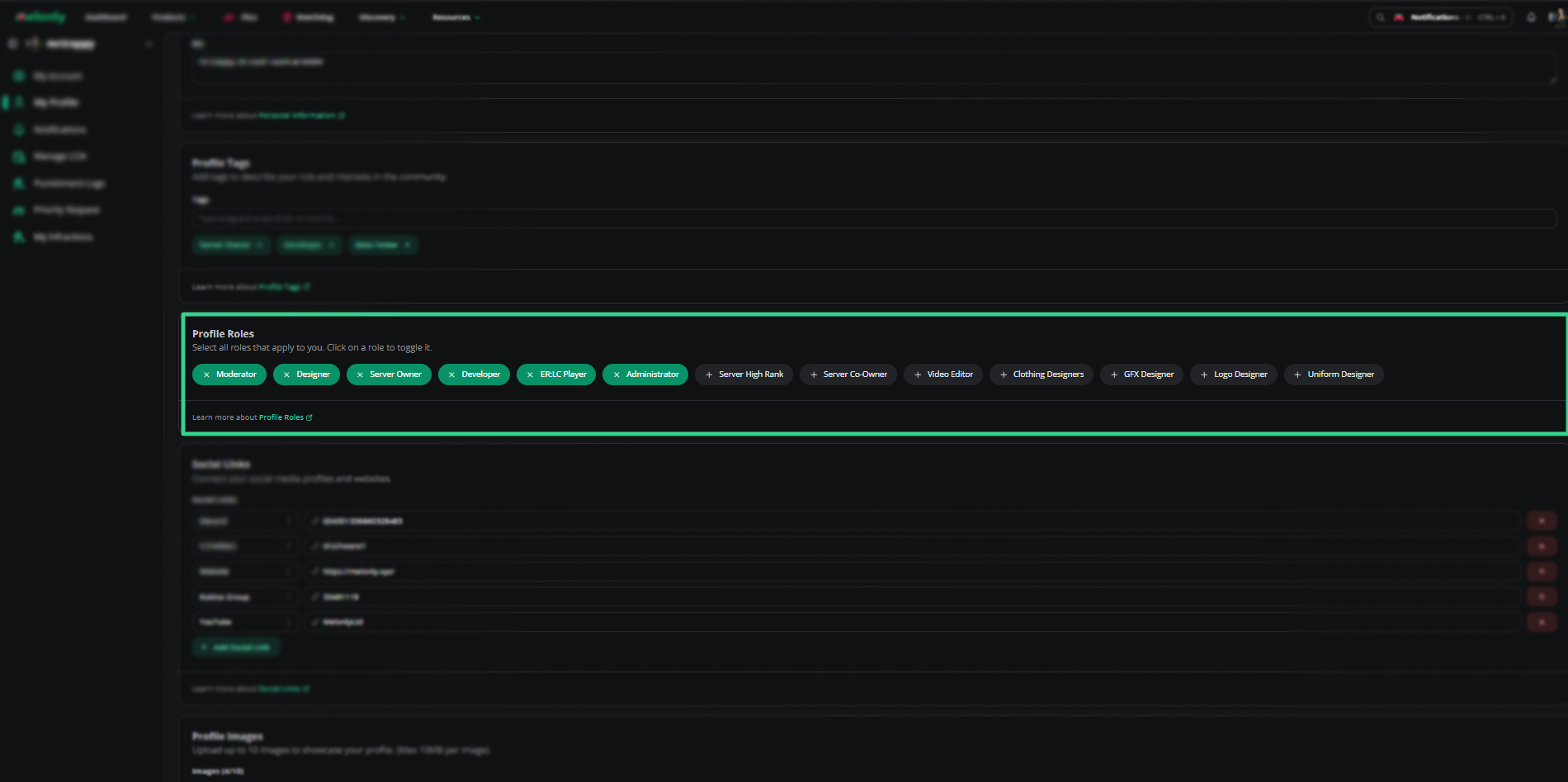Open Priority Request in the sidebar
The width and height of the screenshot is (1568, 782).
pyautogui.click(x=66, y=210)
